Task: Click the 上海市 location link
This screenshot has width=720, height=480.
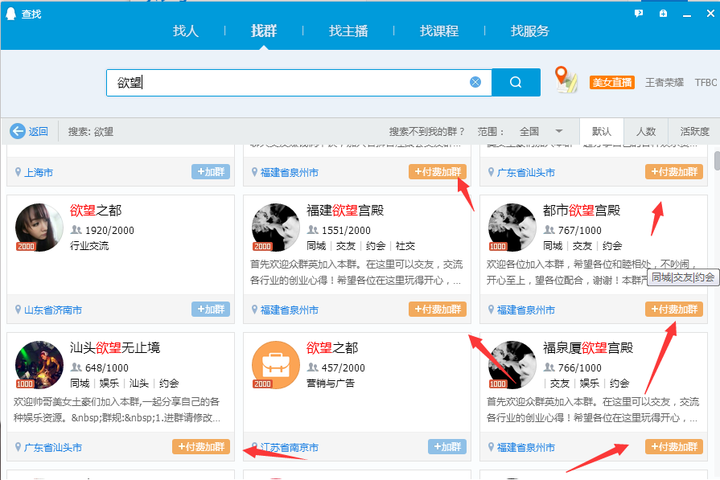Action: tap(39, 173)
